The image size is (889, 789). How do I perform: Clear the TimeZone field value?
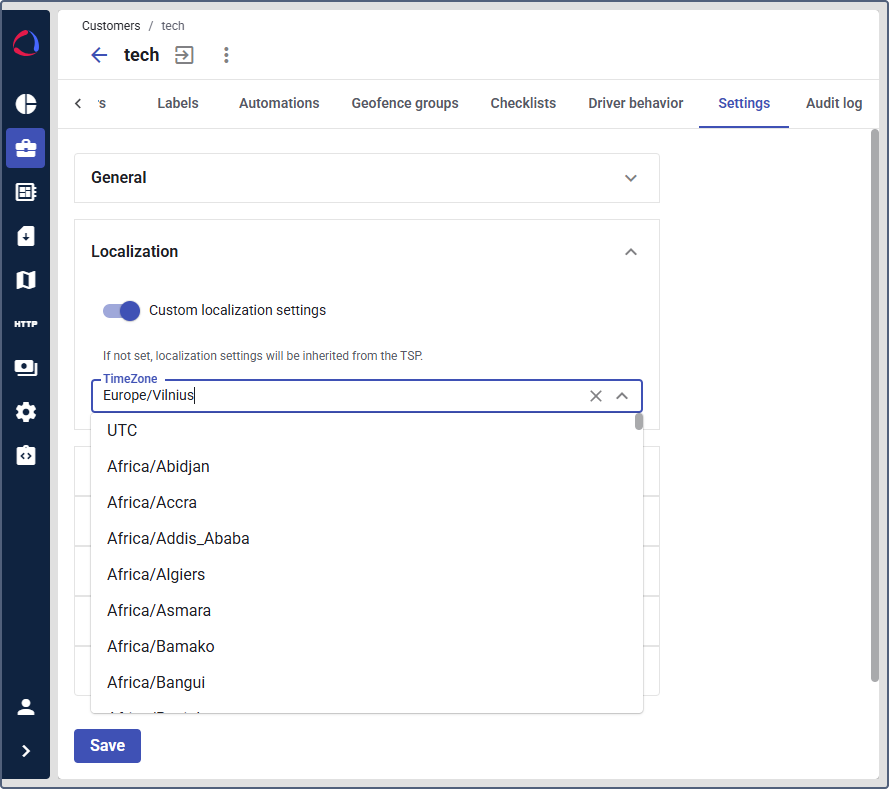tap(596, 396)
